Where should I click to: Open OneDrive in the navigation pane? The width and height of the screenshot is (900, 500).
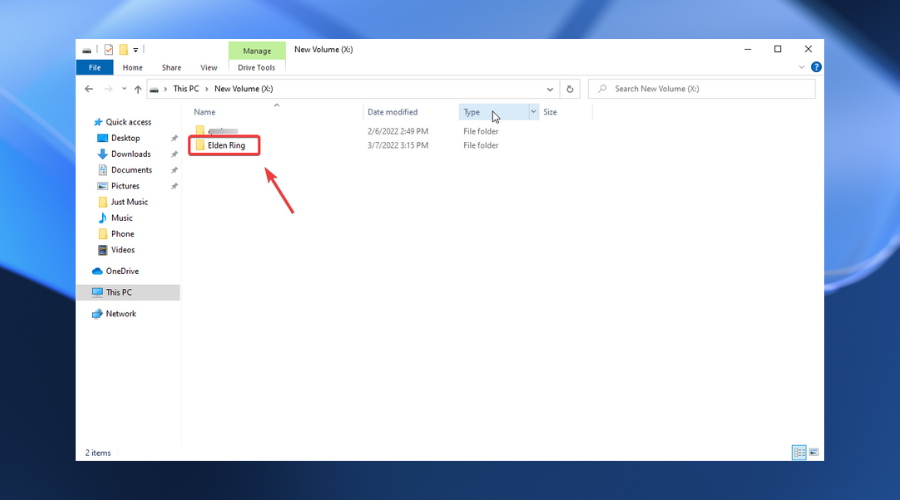pos(115,271)
